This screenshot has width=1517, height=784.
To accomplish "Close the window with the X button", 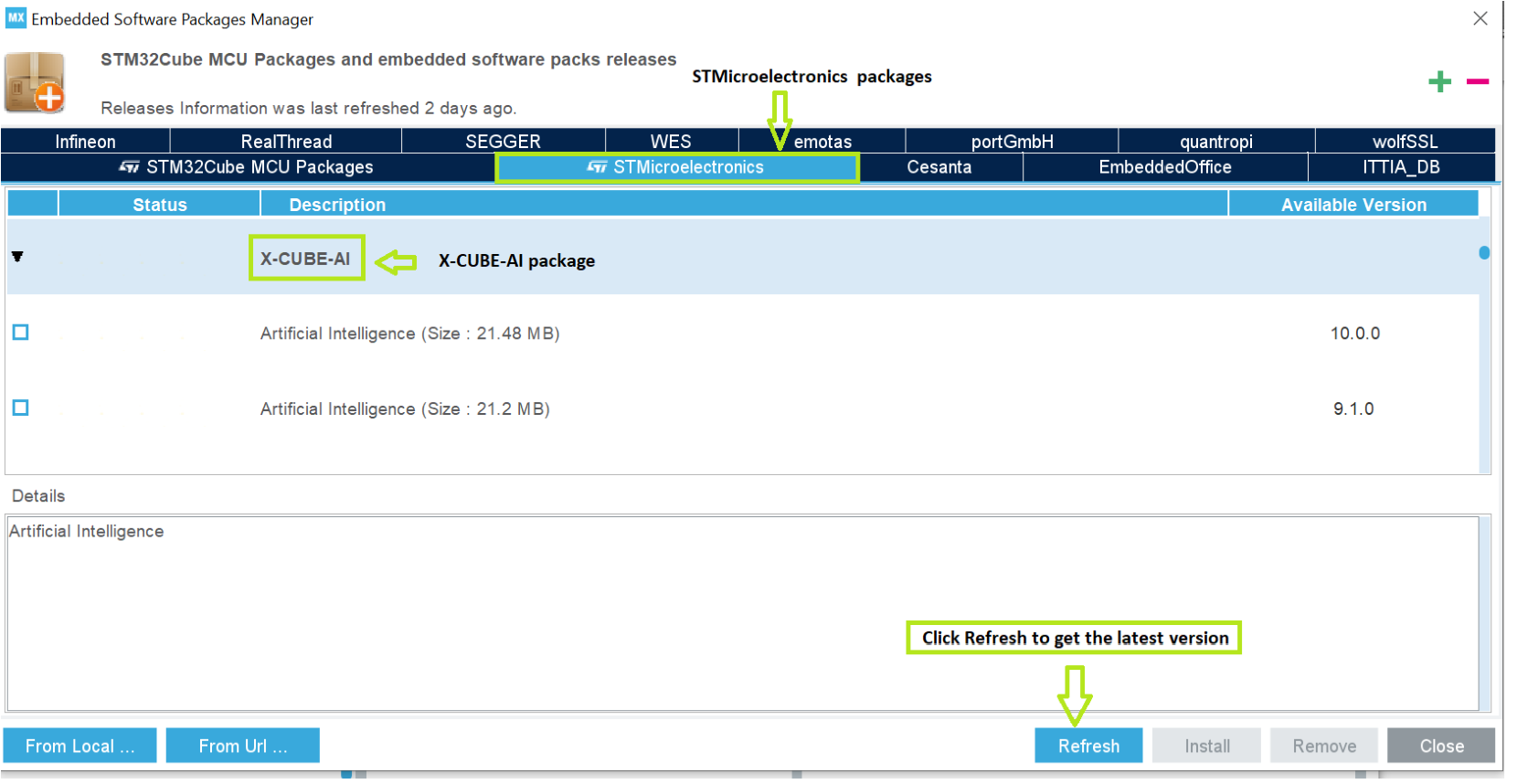I will click(x=1480, y=18).
